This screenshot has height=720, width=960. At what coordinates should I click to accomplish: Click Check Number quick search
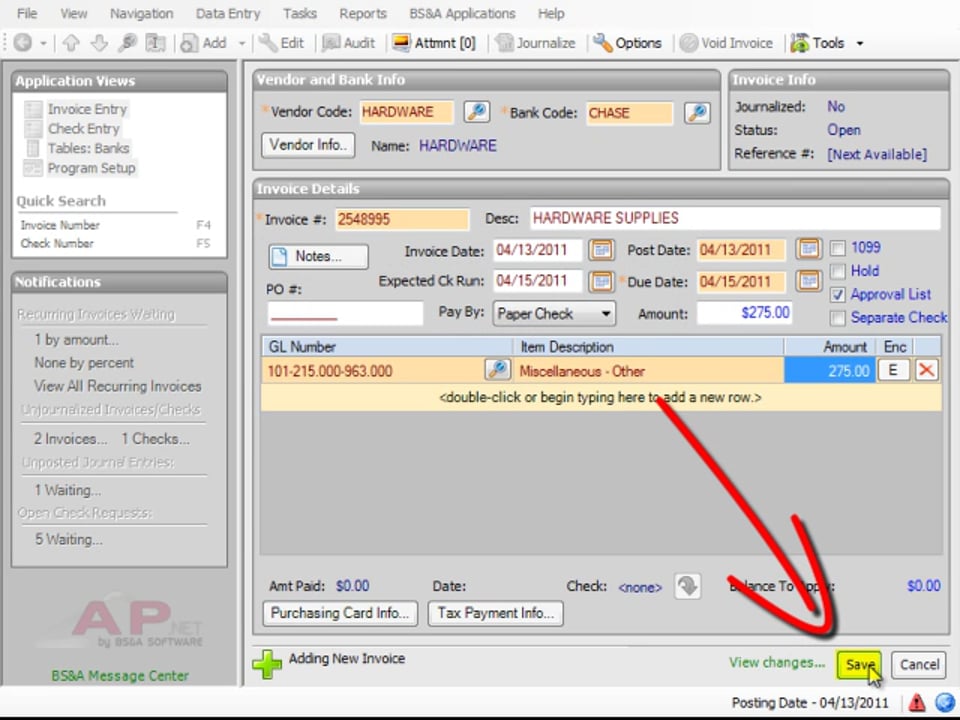pos(57,244)
